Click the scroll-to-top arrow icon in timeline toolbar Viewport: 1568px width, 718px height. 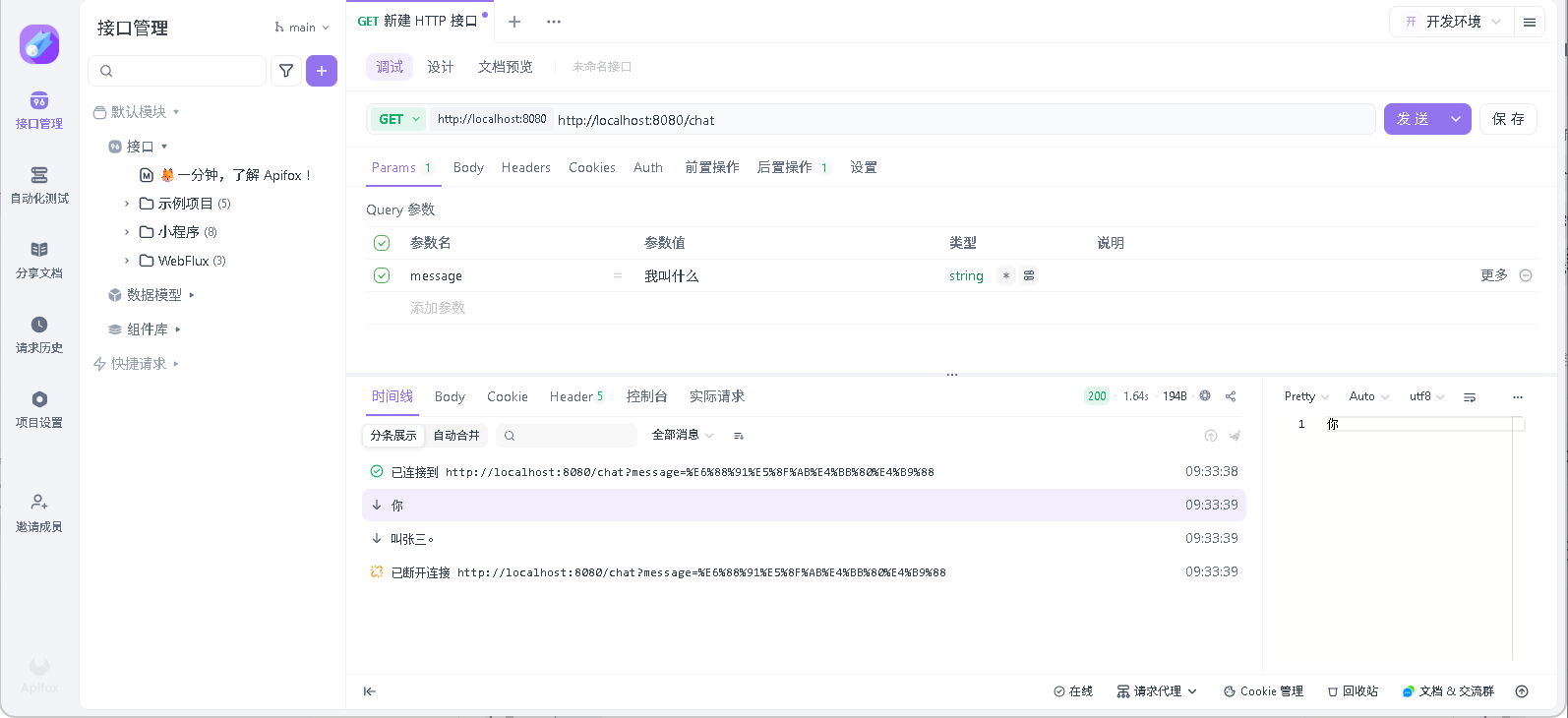(x=1211, y=436)
